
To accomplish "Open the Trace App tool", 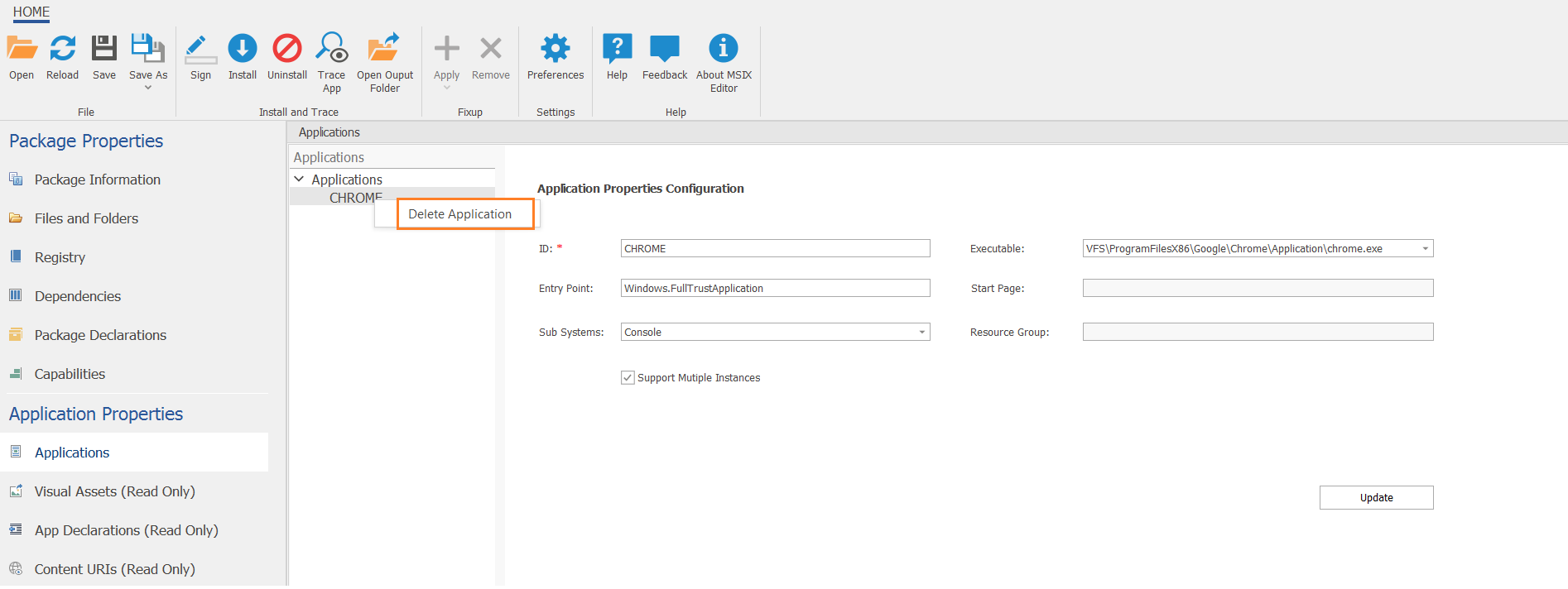I will [x=331, y=49].
